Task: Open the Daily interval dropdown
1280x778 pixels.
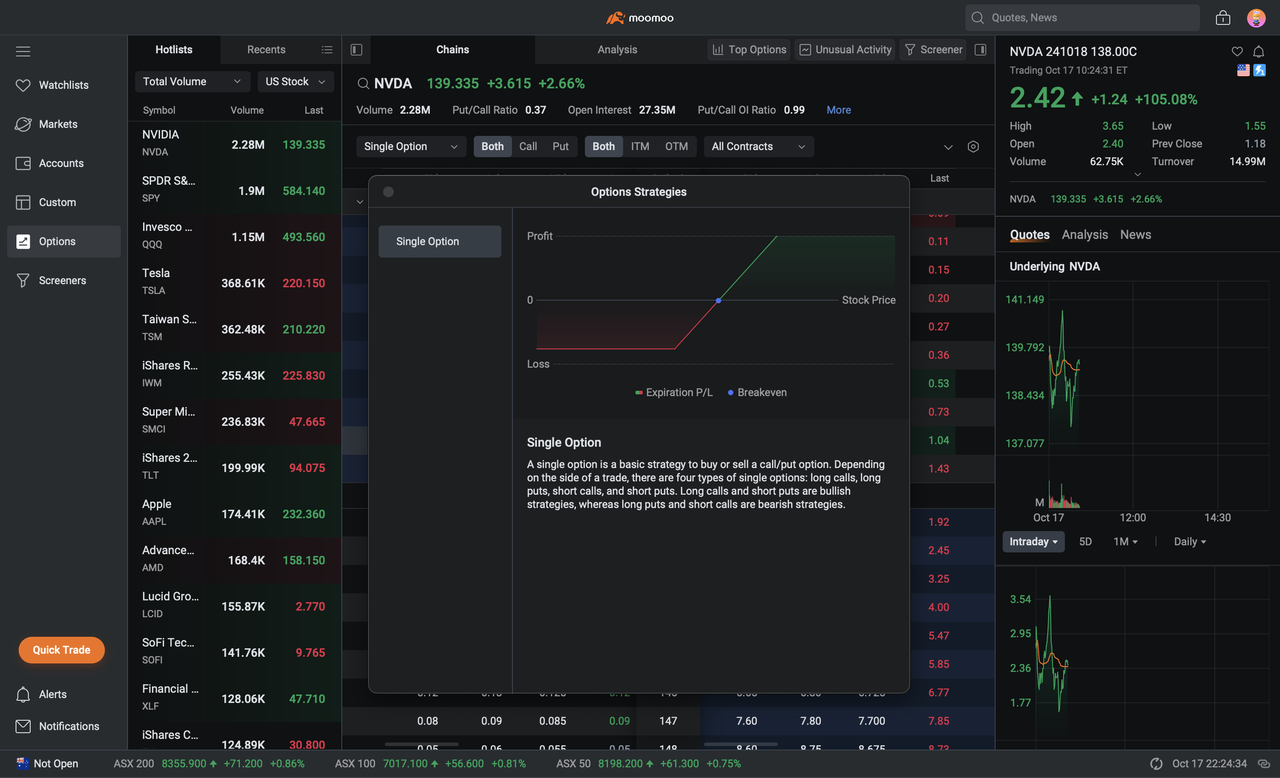Action: 1189,542
